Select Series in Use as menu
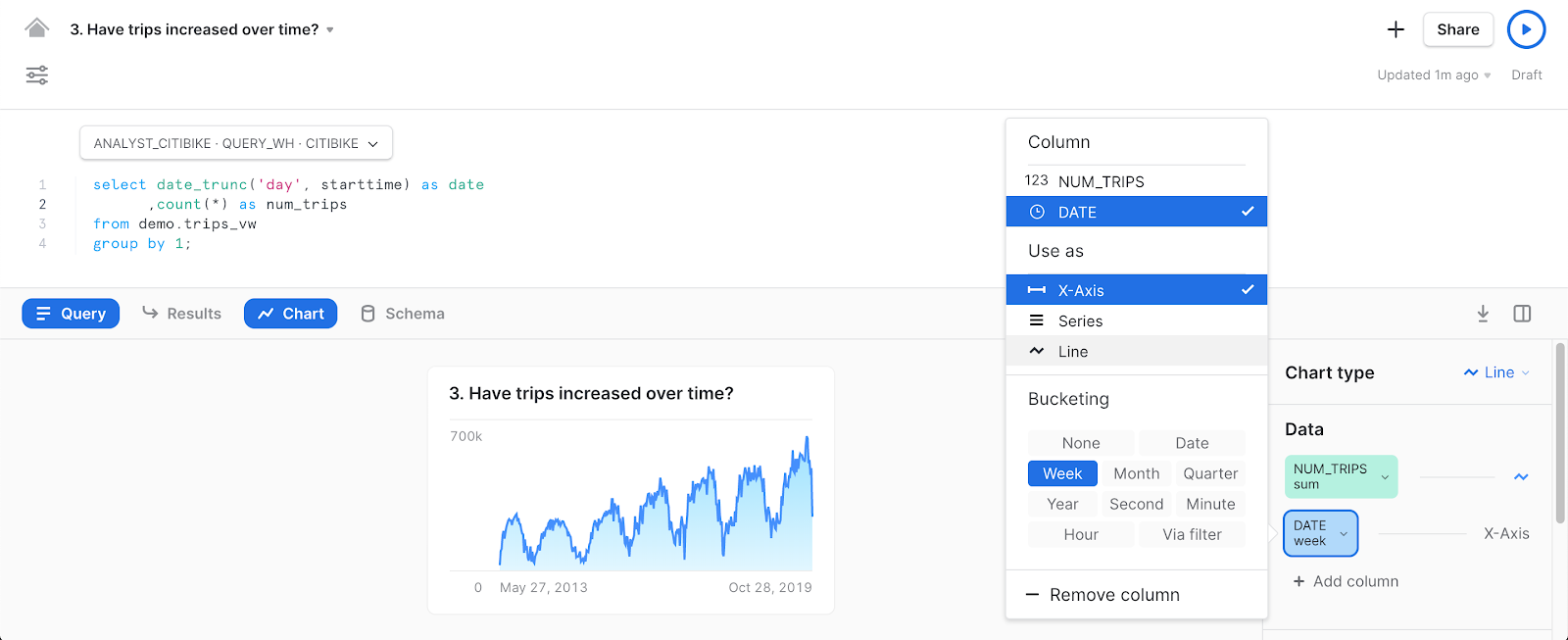Screen dimensions: 1568x640 (1080, 321)
